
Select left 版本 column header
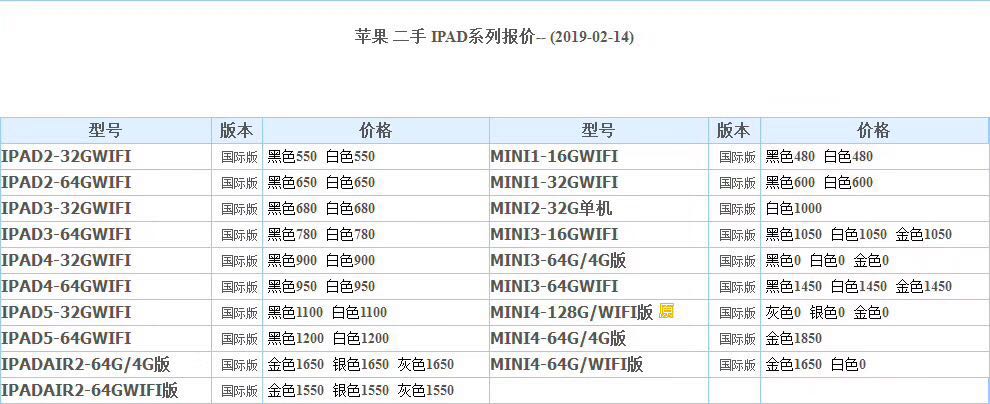[237, 131]
